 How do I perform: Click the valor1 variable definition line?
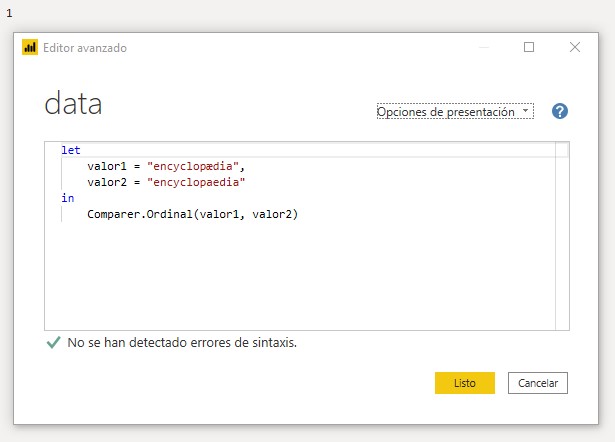point(166,166)
